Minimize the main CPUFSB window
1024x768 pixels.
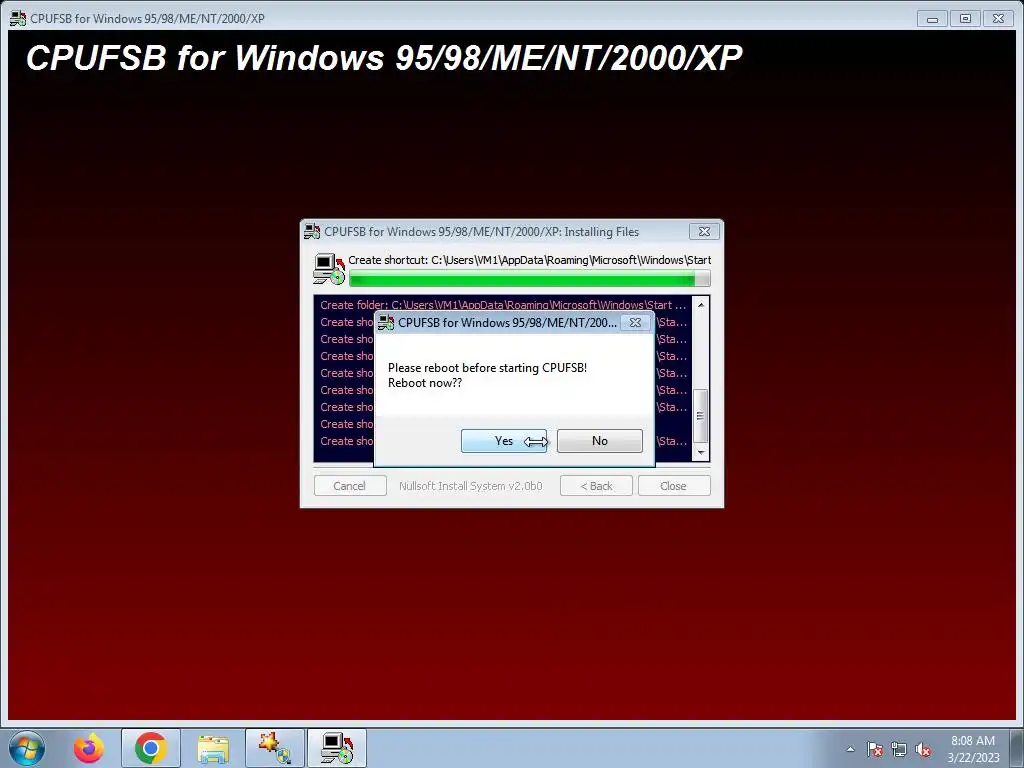(x=932, y=19)
